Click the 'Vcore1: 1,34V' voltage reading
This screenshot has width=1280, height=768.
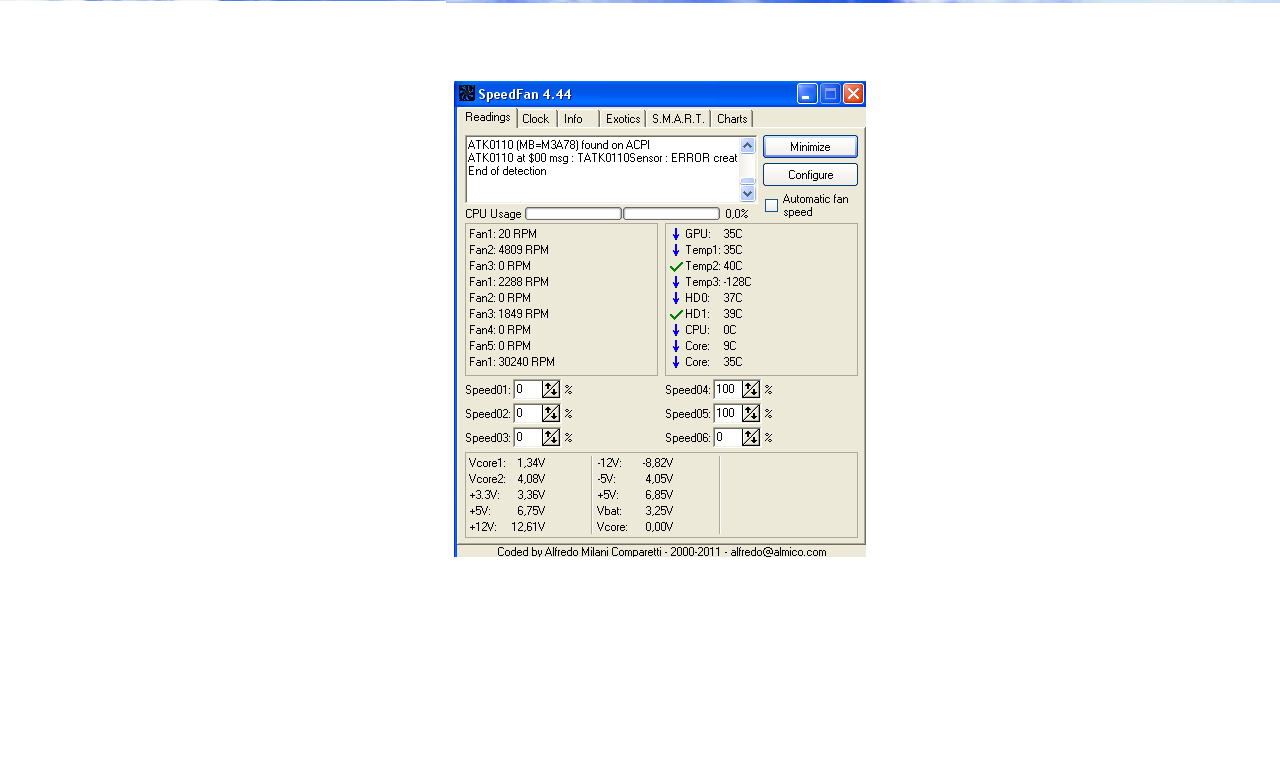[507, 463]
